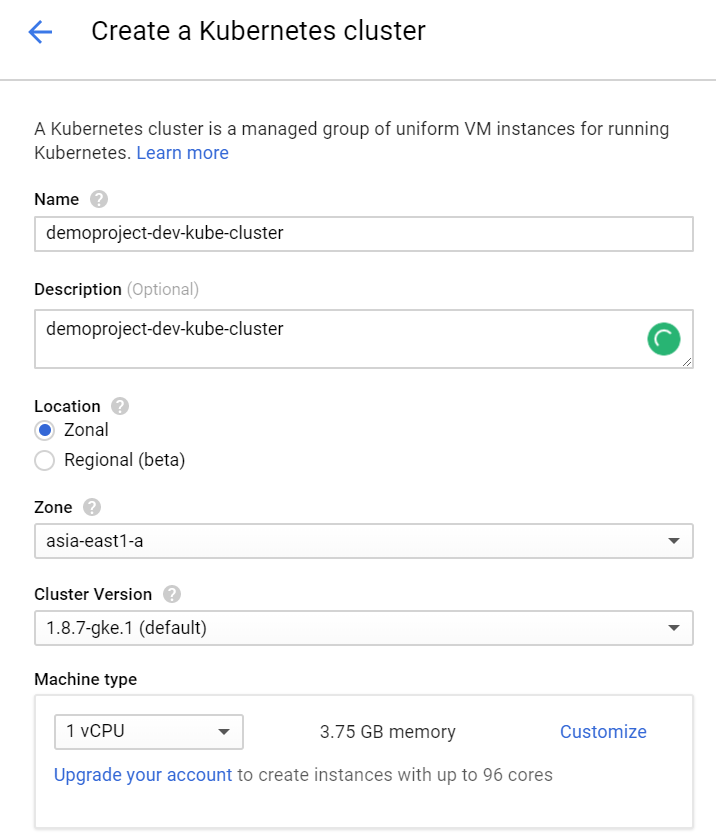Select the Regional (beta) radio button
Viewport: 716px width, 835px height.
[x=44, y=460]
